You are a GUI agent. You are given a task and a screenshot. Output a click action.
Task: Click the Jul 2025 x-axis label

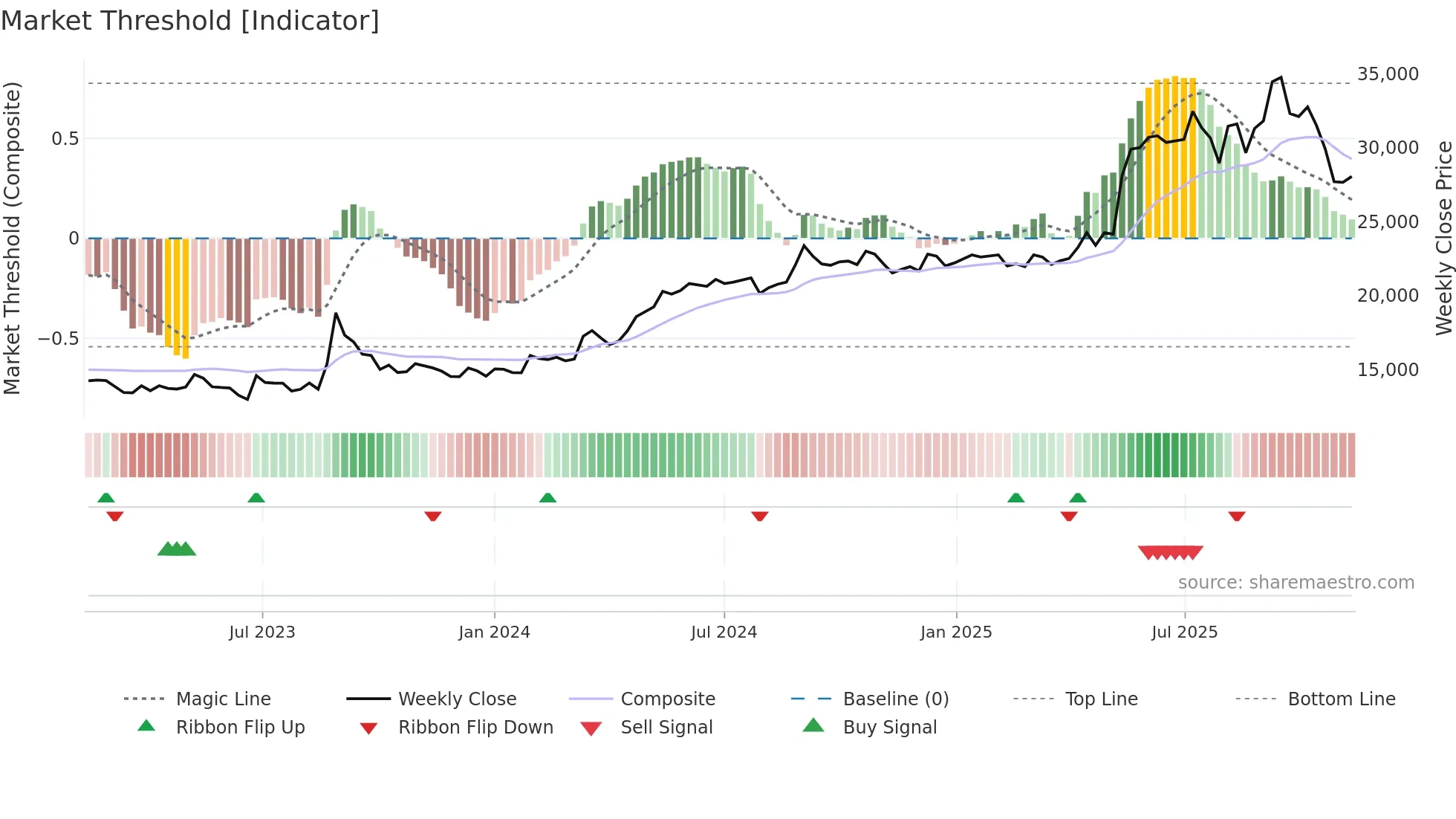1184,632
